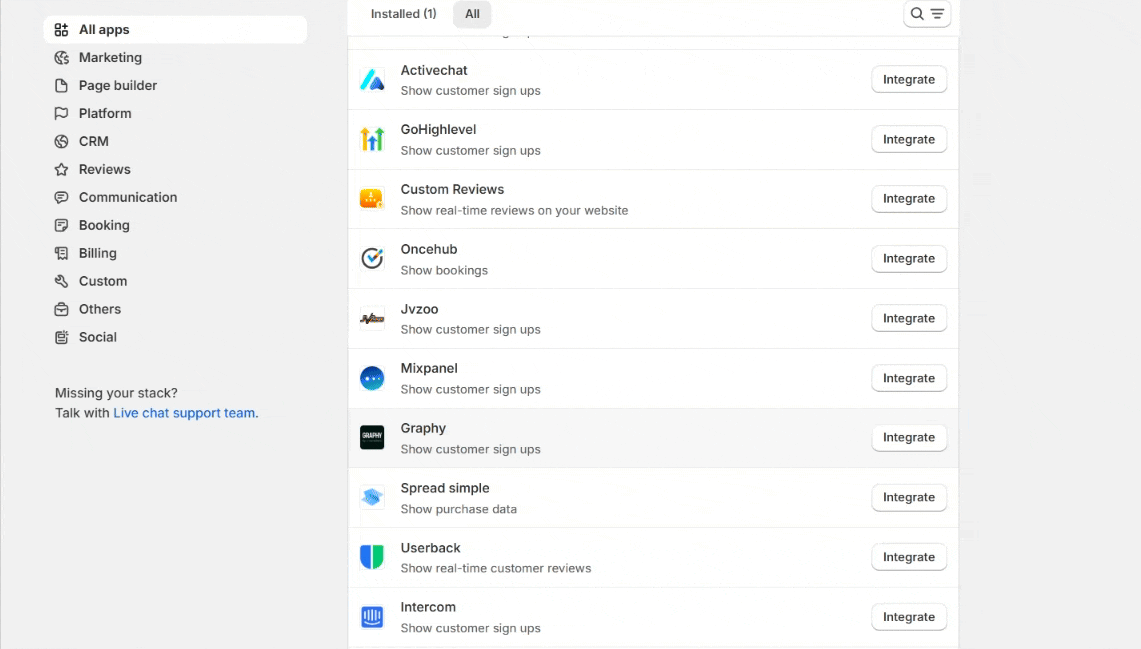1141x649 pixels.
Task: Click the Graphy black logo icon
Action: click(x=372, y=438)
